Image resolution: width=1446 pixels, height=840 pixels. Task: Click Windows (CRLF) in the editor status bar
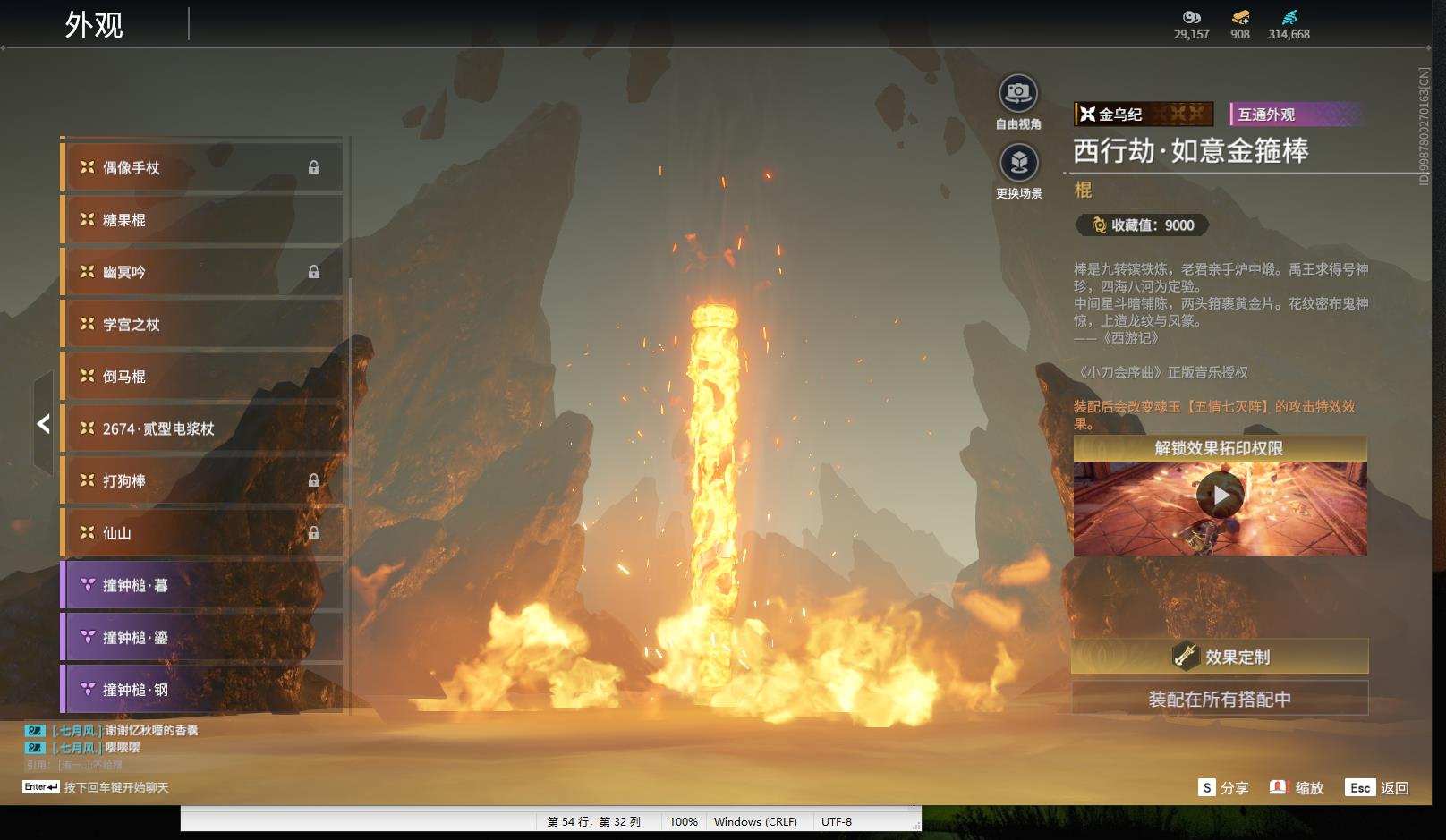coord(755,821)
